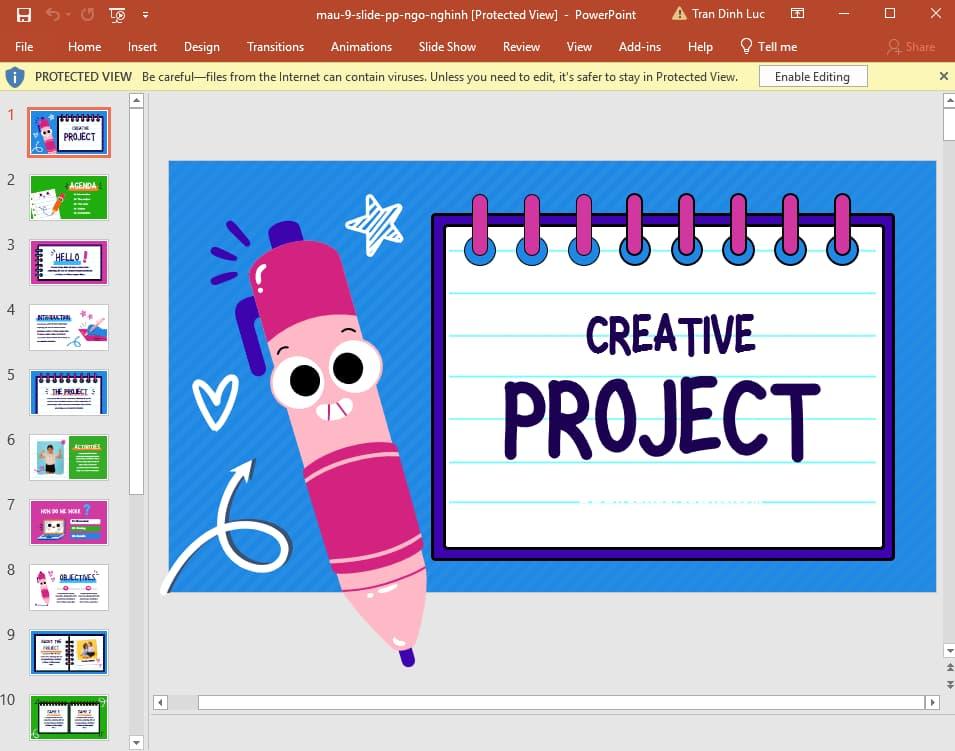Viewport: 955px width, 751px height.
Task: Switch to the Transitions ribbon tab
Action: tap(275, 46)
